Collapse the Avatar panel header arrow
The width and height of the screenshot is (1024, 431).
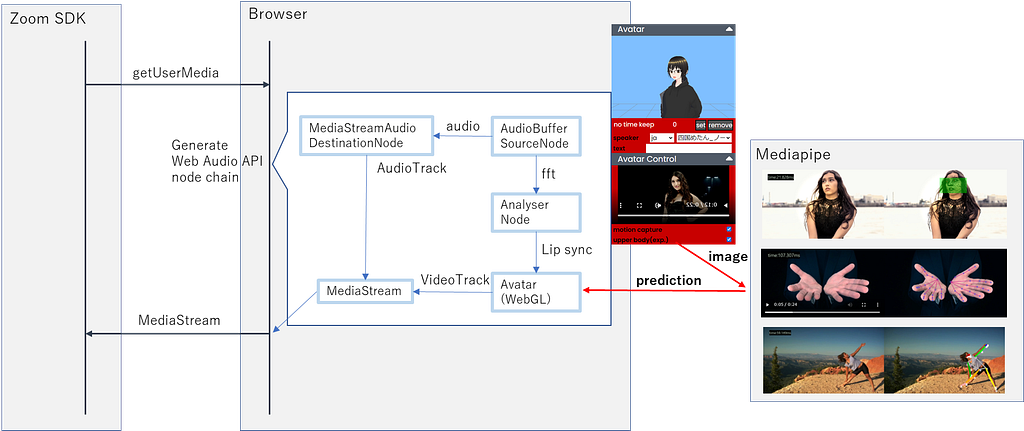pos(729,29)
